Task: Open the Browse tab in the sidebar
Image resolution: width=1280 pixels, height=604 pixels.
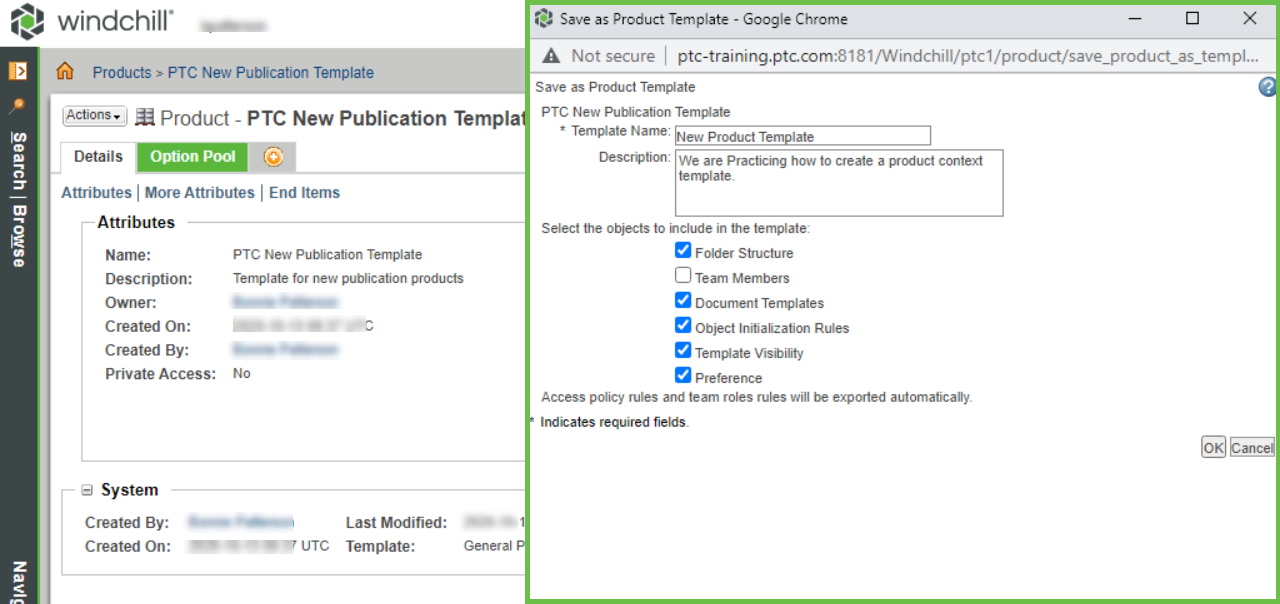Action: 18,236
